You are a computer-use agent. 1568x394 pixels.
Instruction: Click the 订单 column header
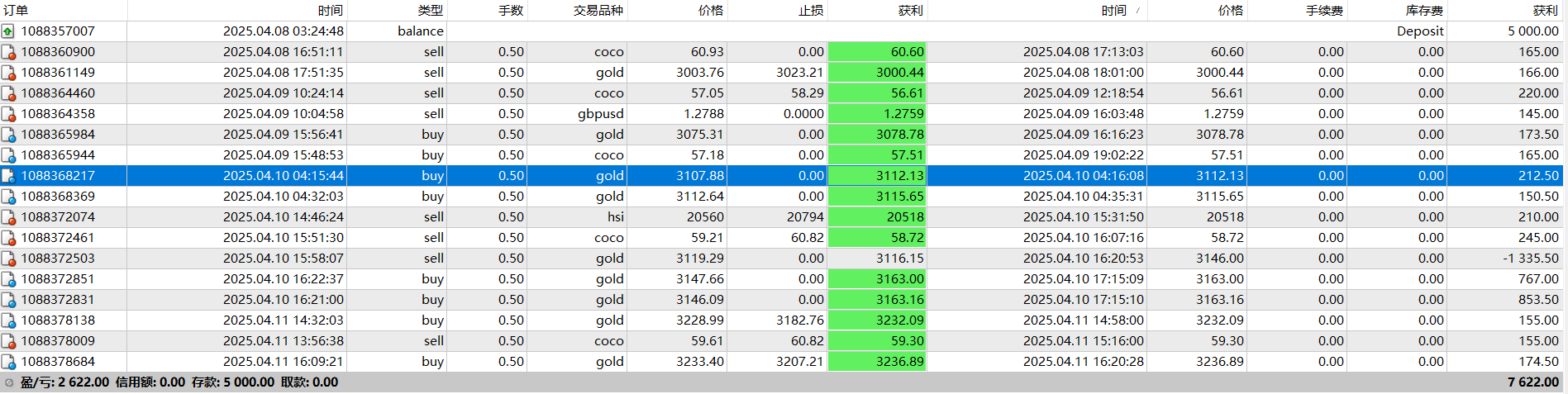[x=16, y=10]
